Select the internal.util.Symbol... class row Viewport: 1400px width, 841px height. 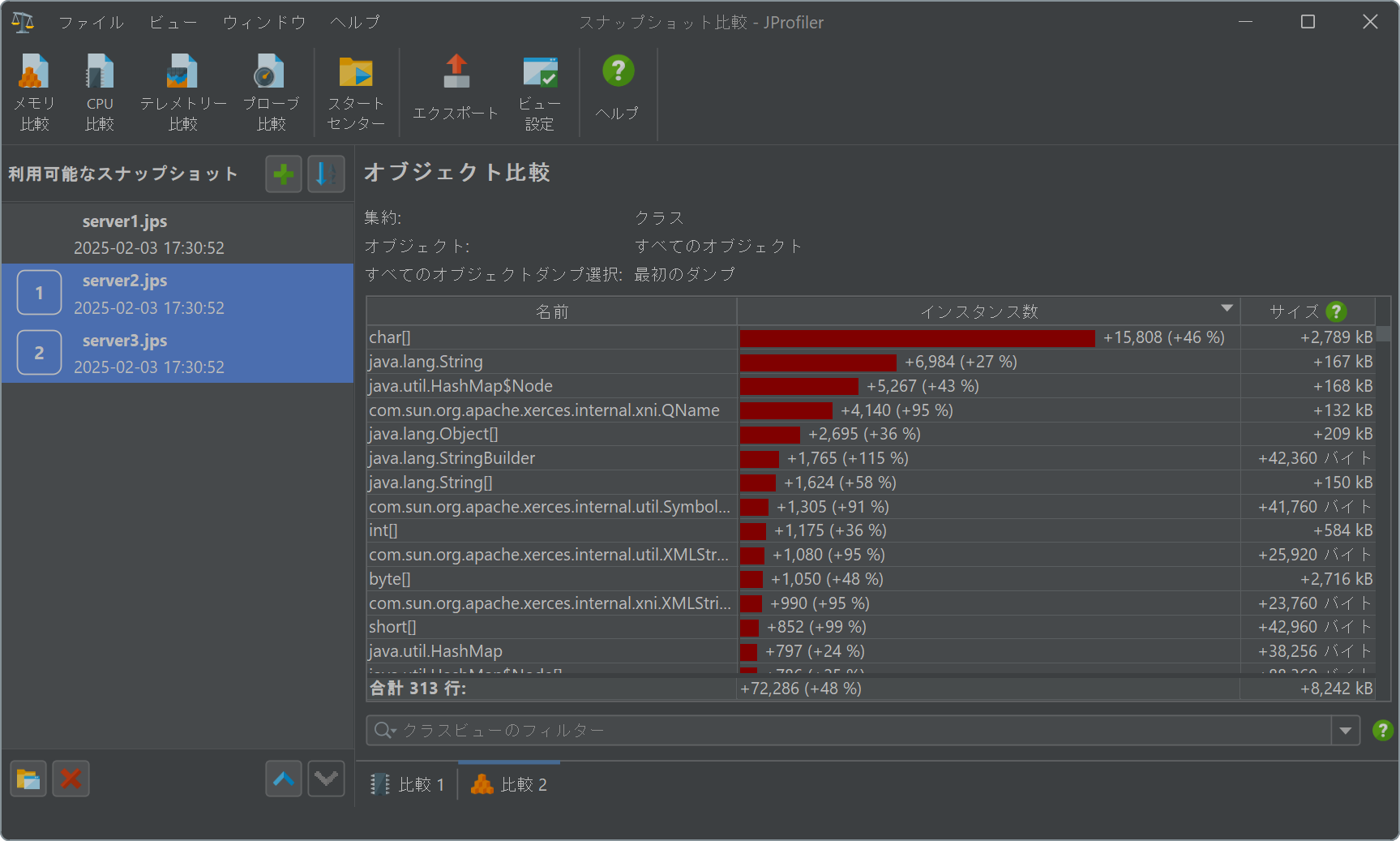coord(871,507)
